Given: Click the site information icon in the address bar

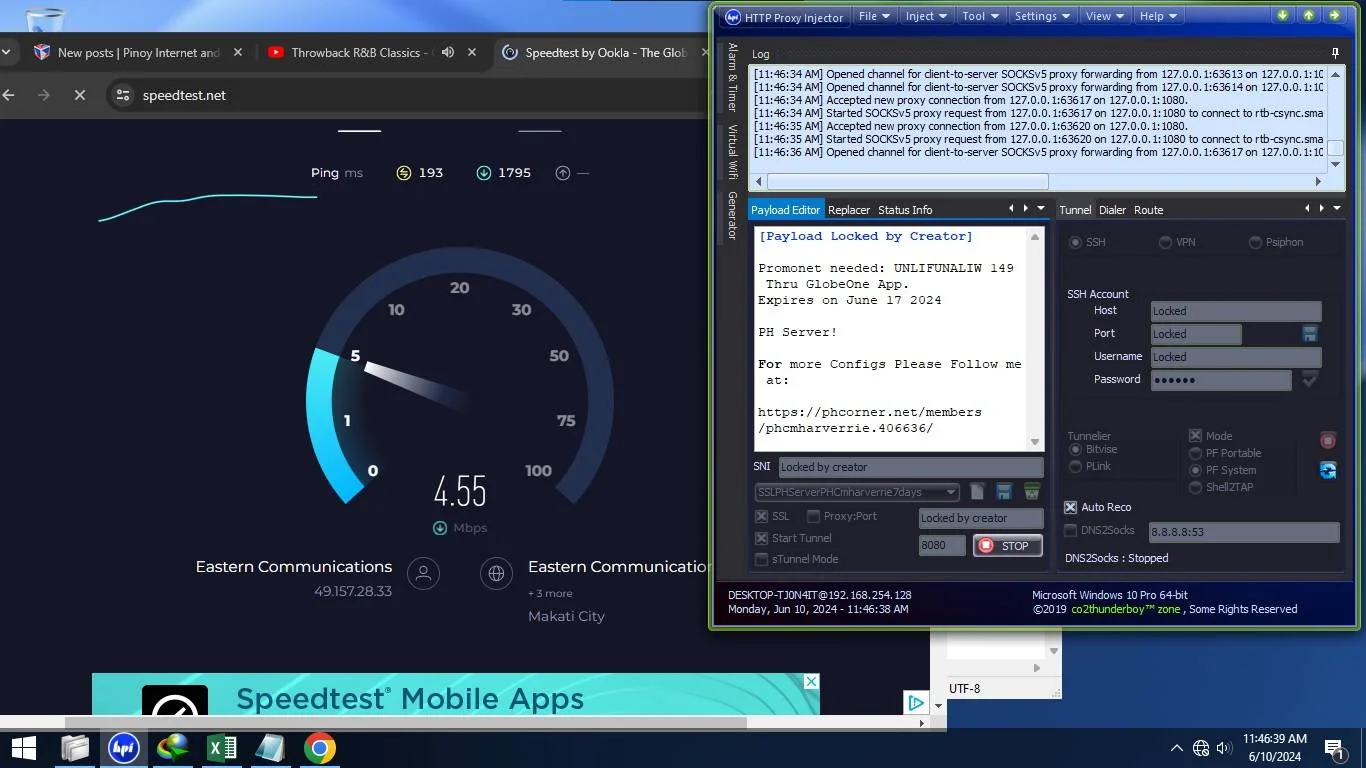Looking at the screenshot, I should (x=123, y=95).
